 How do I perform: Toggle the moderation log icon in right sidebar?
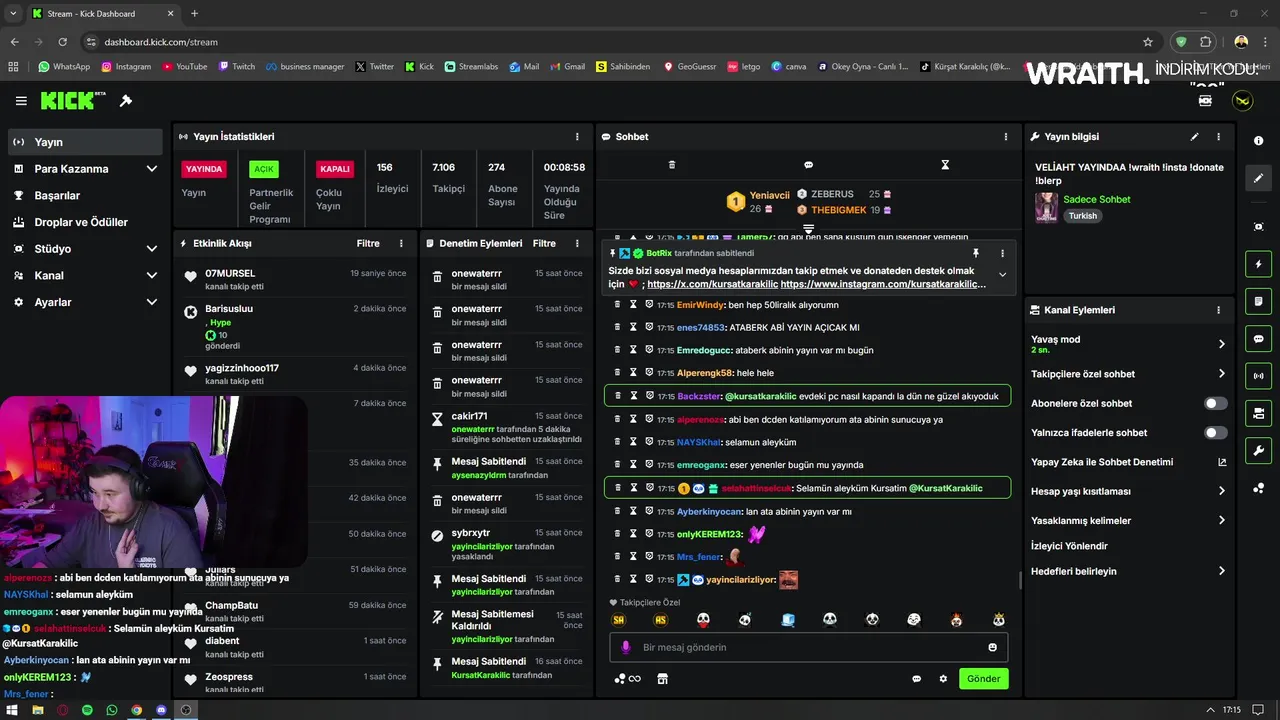click(x=1258, y=301)
